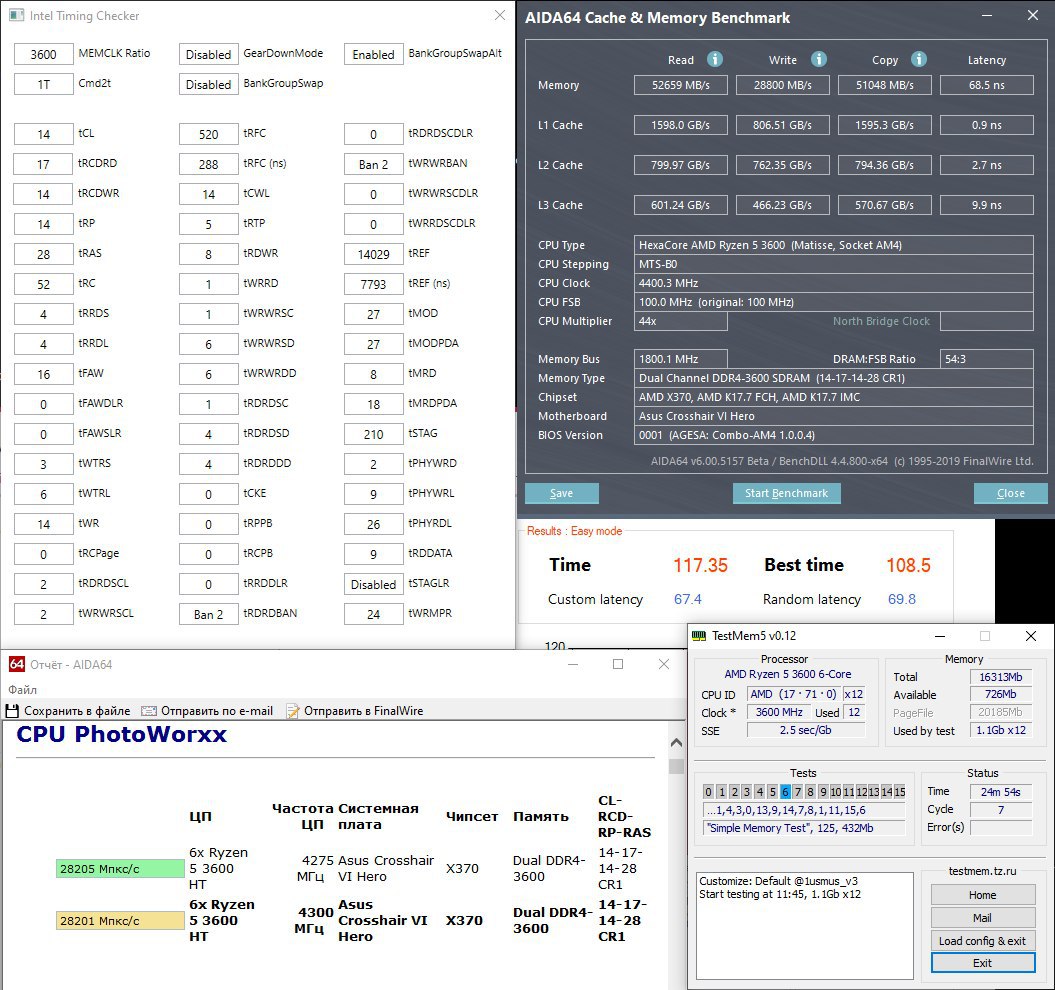The width and height of the screenshot is (1055, 990).
Task: Start the AIDA64 benchmark
Action: click(x=786, y=493)
